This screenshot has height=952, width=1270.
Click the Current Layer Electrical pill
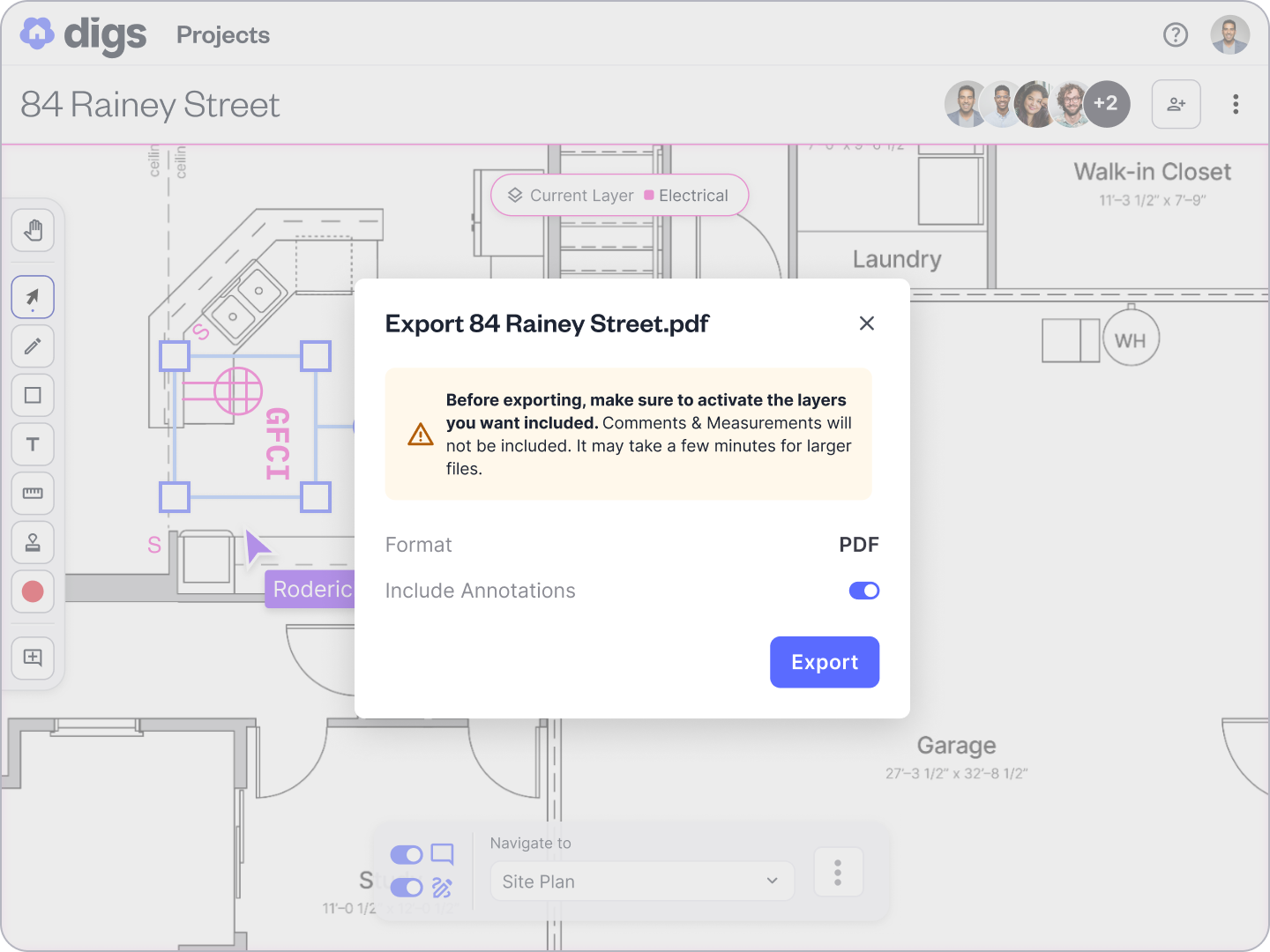click(x=619, y=196)
